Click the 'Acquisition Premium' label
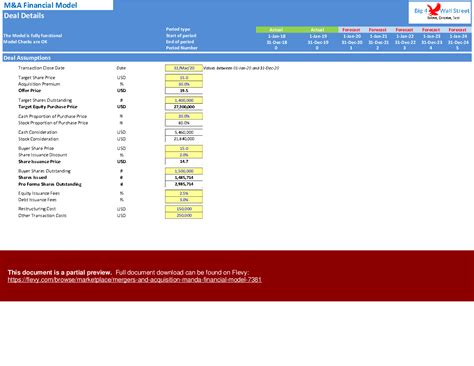Image resolution: width=474 pixels, height=366 pixels. 39,84
